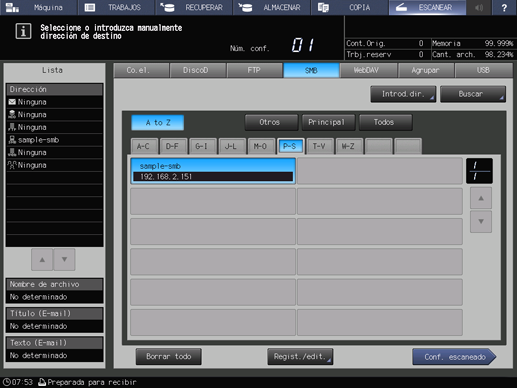517x388 pixels.
Task: Open the Buscar search popup
Action: pyautogui.click(x=473, y=94)
